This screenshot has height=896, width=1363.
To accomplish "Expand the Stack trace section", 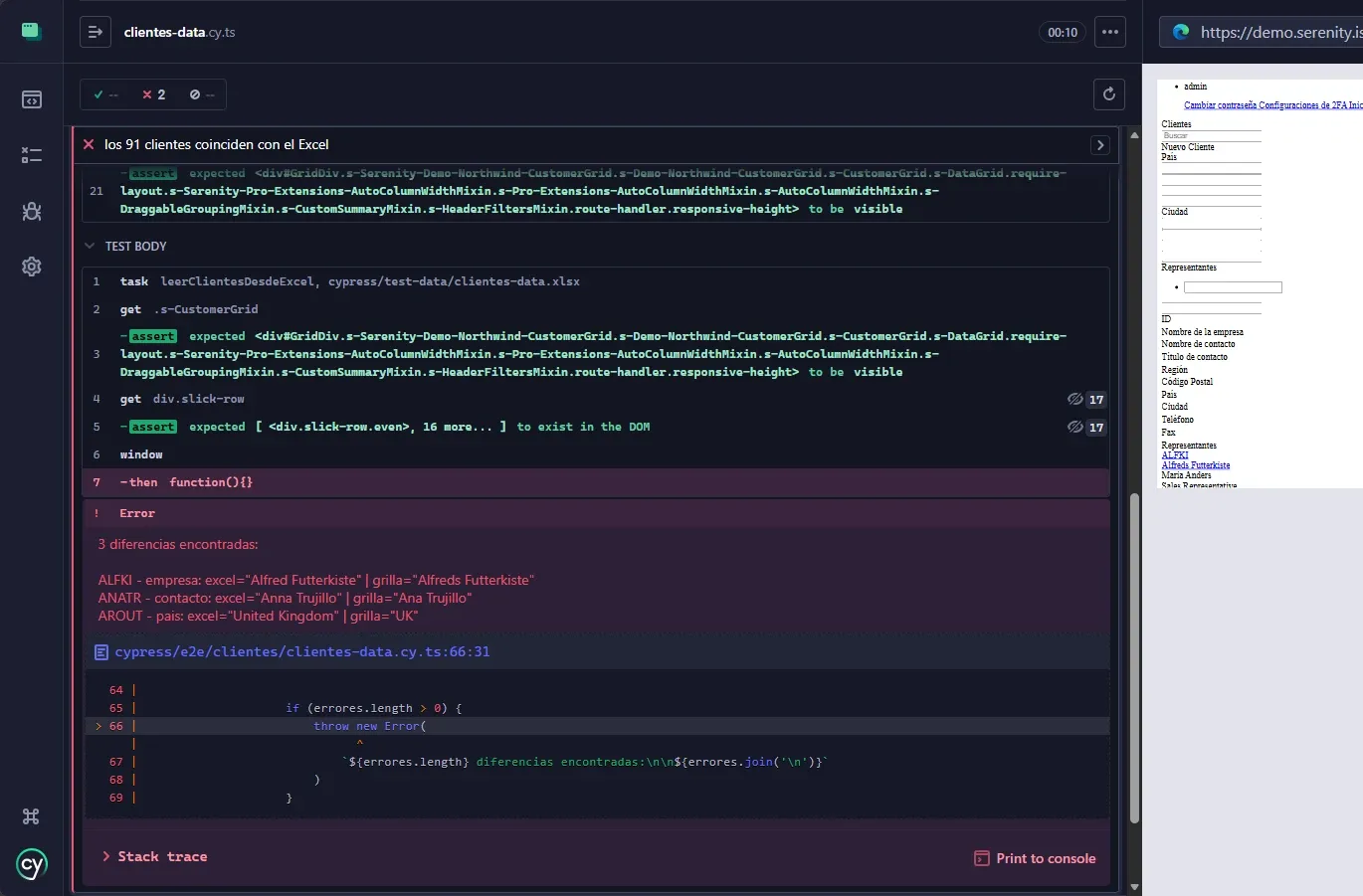I will (x=155, y=856).
